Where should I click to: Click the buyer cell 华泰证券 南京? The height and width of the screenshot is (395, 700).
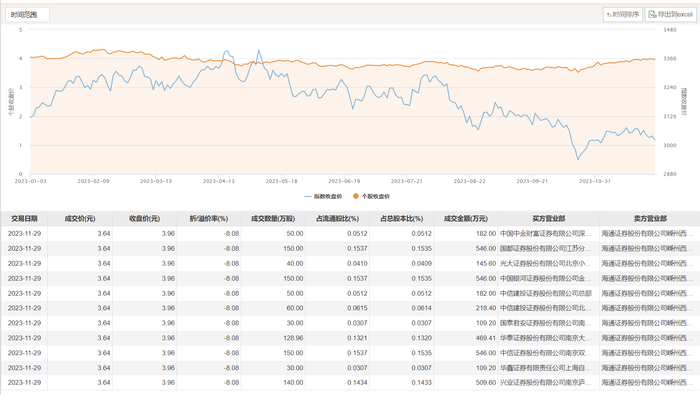point(546,338)
